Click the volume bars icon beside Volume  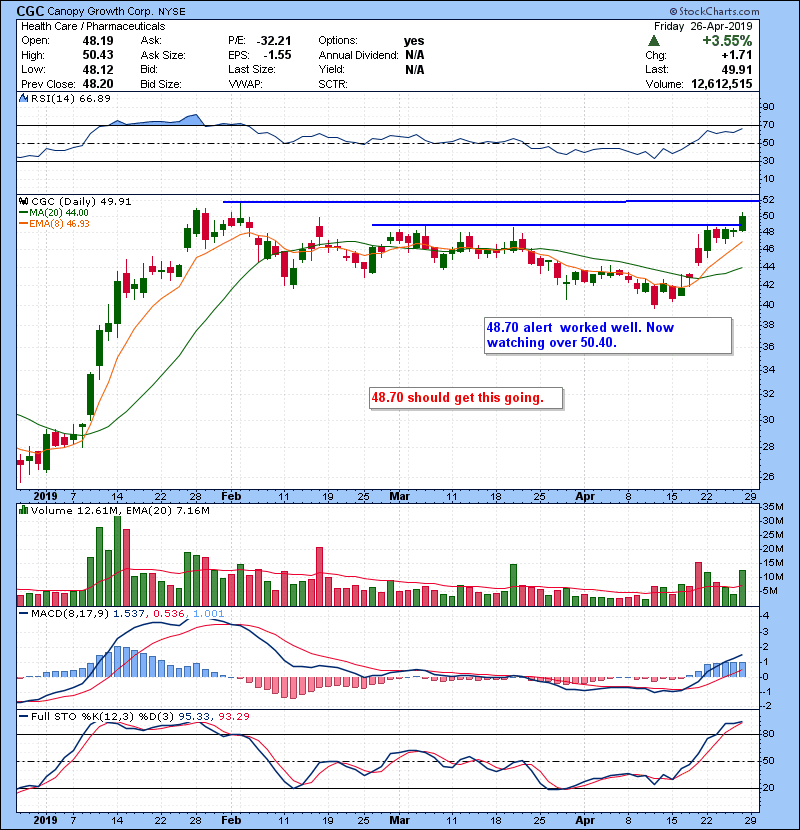(x=23, y=510)
